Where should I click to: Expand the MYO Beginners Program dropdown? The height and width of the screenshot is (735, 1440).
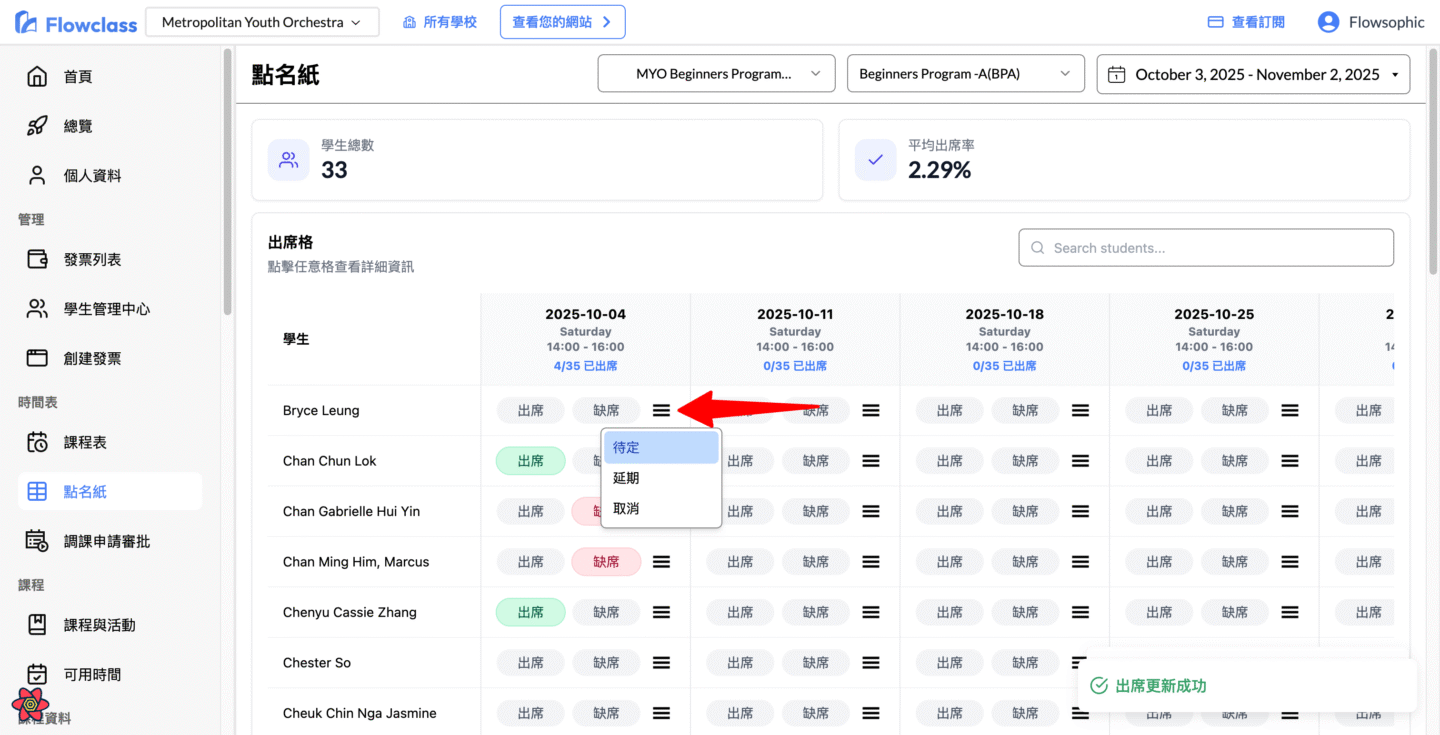pos(716,74)
